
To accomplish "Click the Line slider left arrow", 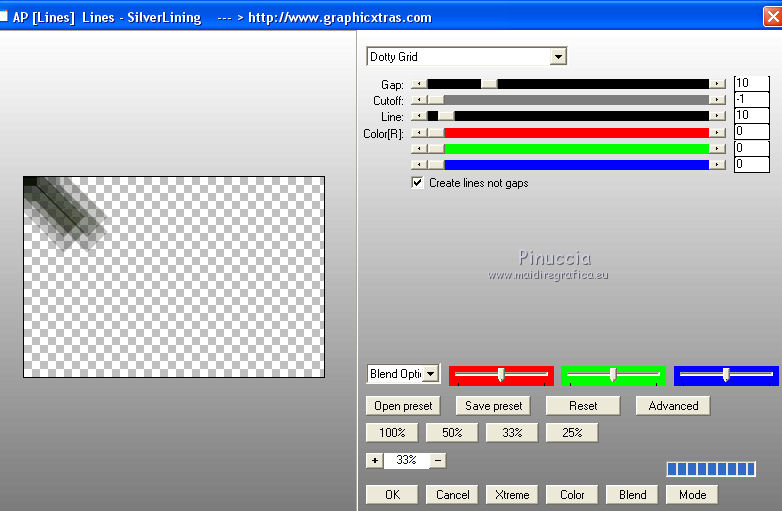I will (x=419, y=116).
